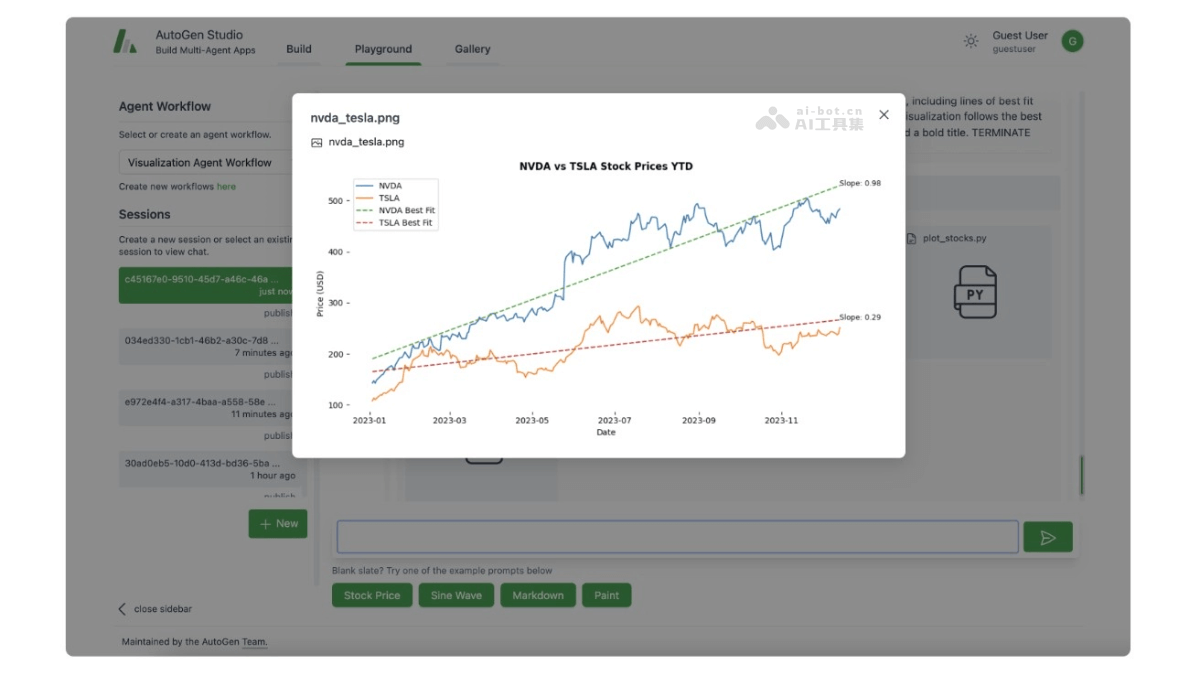
Task: Choose the Sine Wave example prompt
Action: point(456,596)
